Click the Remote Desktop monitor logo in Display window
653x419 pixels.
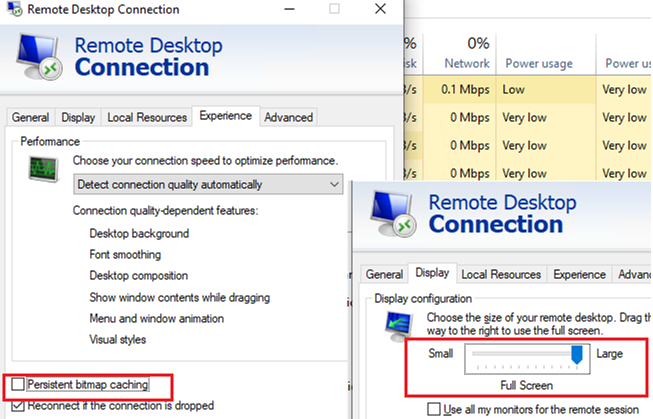click(x=393, y=214)
